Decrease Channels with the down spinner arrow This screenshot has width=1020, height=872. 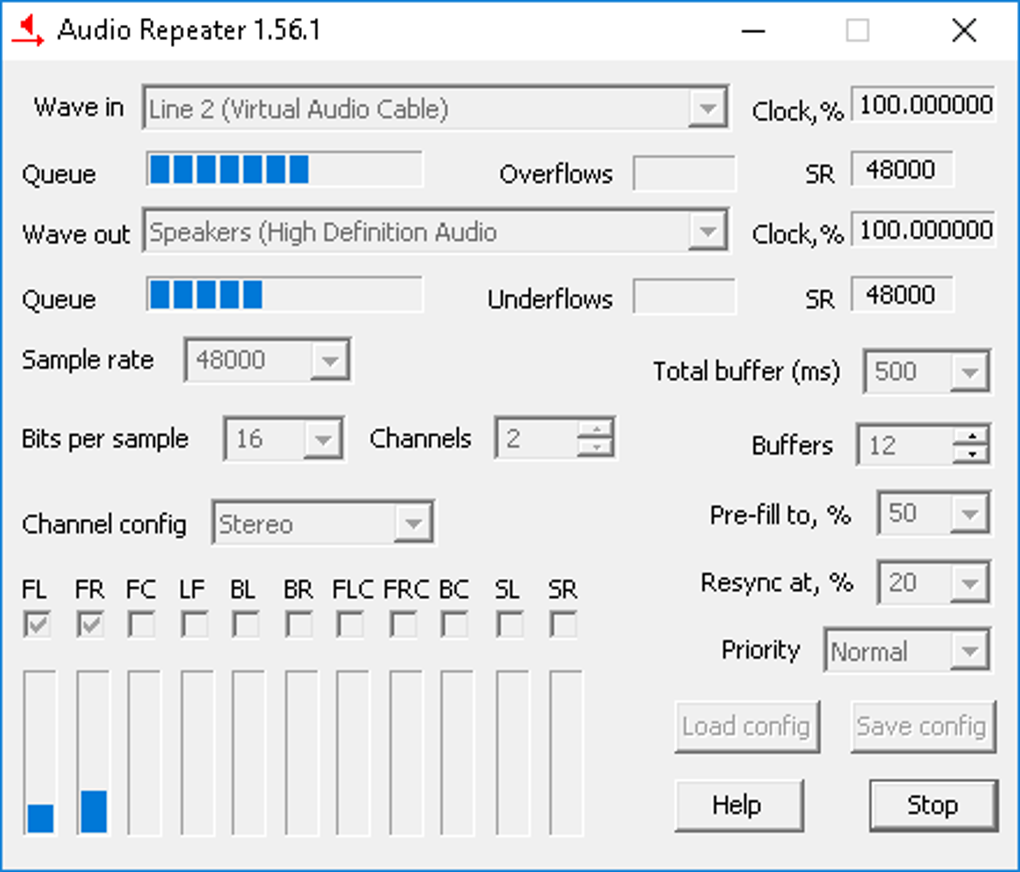(x=595, y=448)
